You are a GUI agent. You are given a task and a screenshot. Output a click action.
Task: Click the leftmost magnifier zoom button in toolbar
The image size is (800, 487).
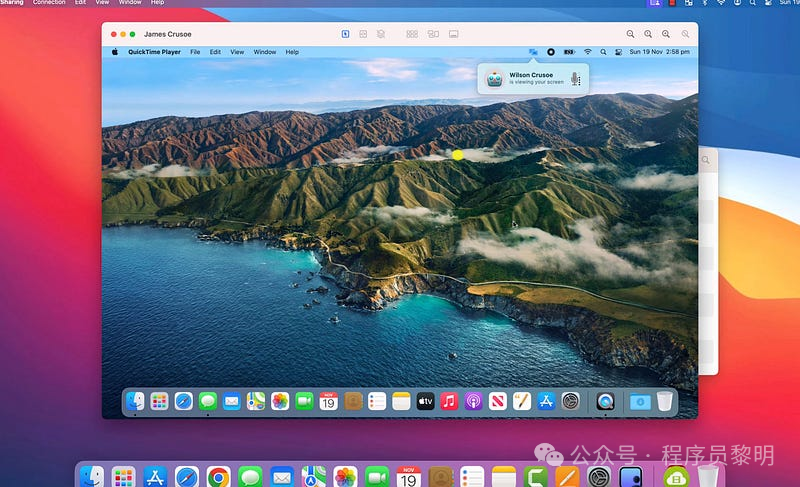tap(631, 34)
